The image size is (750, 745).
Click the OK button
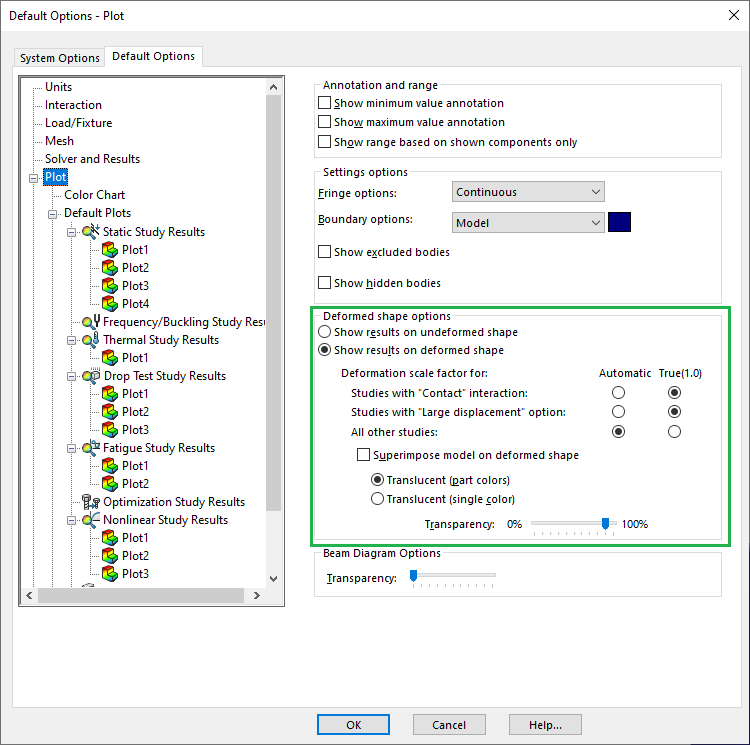click(x=353, y=725)
